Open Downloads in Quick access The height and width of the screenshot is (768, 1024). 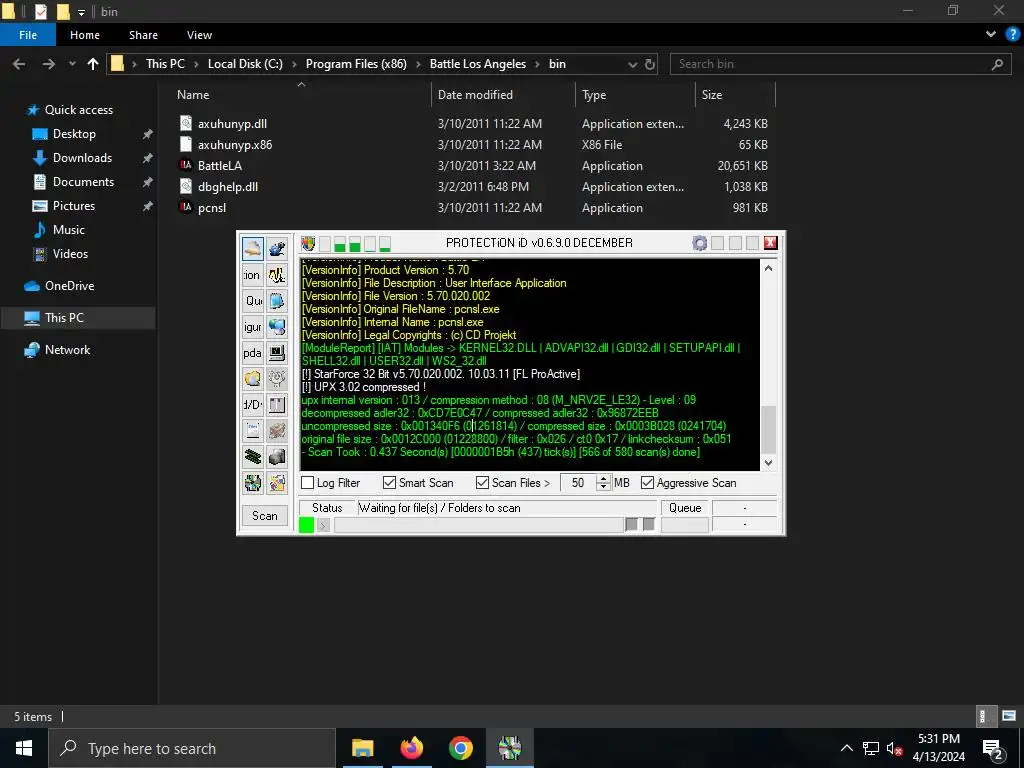[82, 158]
